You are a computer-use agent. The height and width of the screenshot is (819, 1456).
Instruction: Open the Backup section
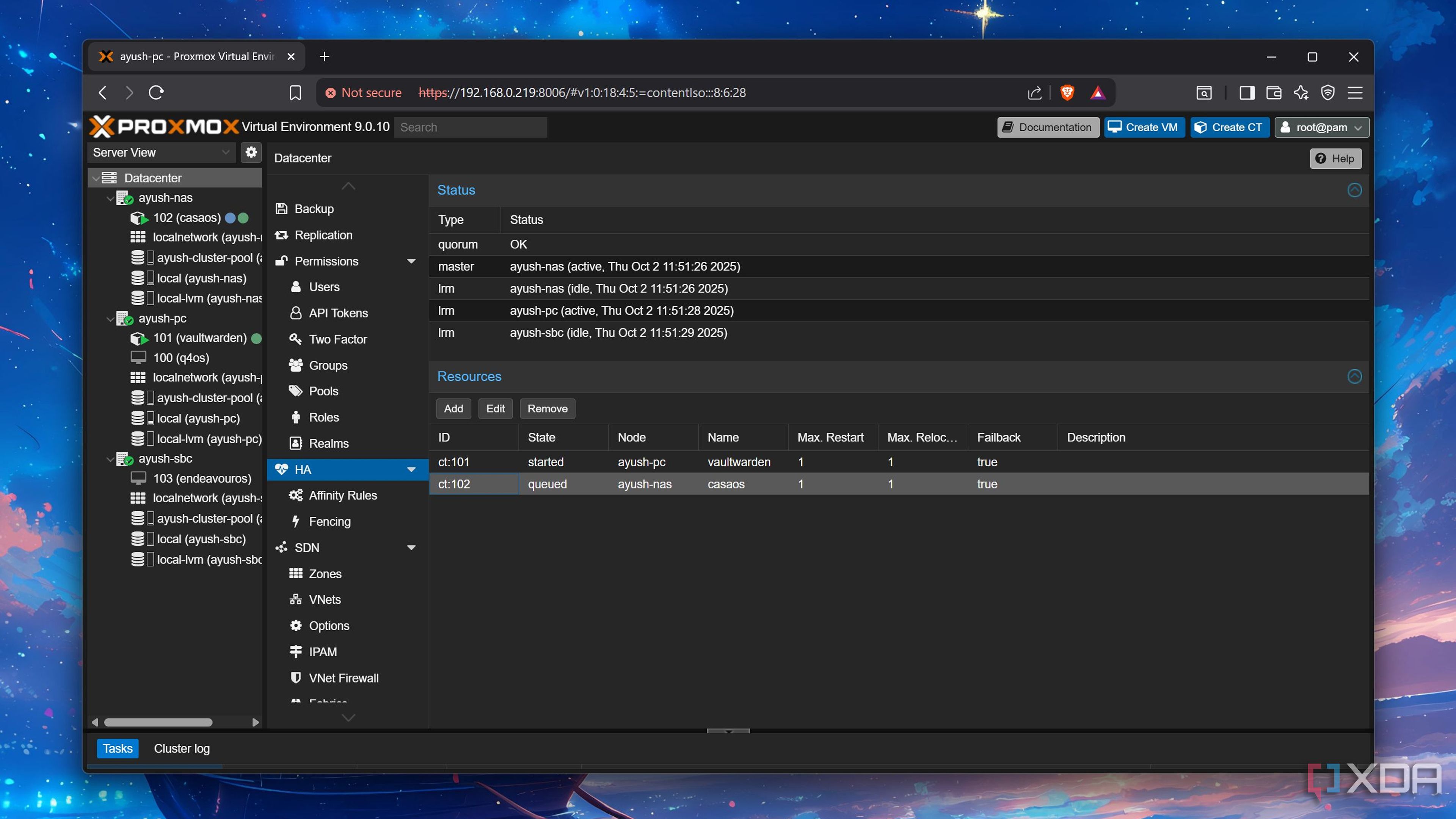347,209
